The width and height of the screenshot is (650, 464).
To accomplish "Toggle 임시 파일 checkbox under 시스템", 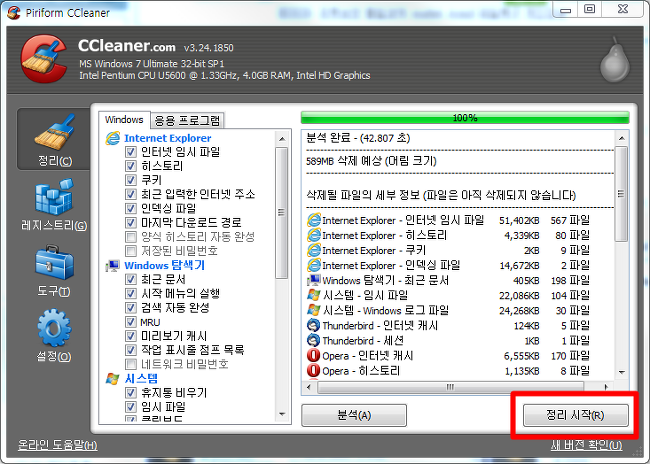I will [131, 407].
